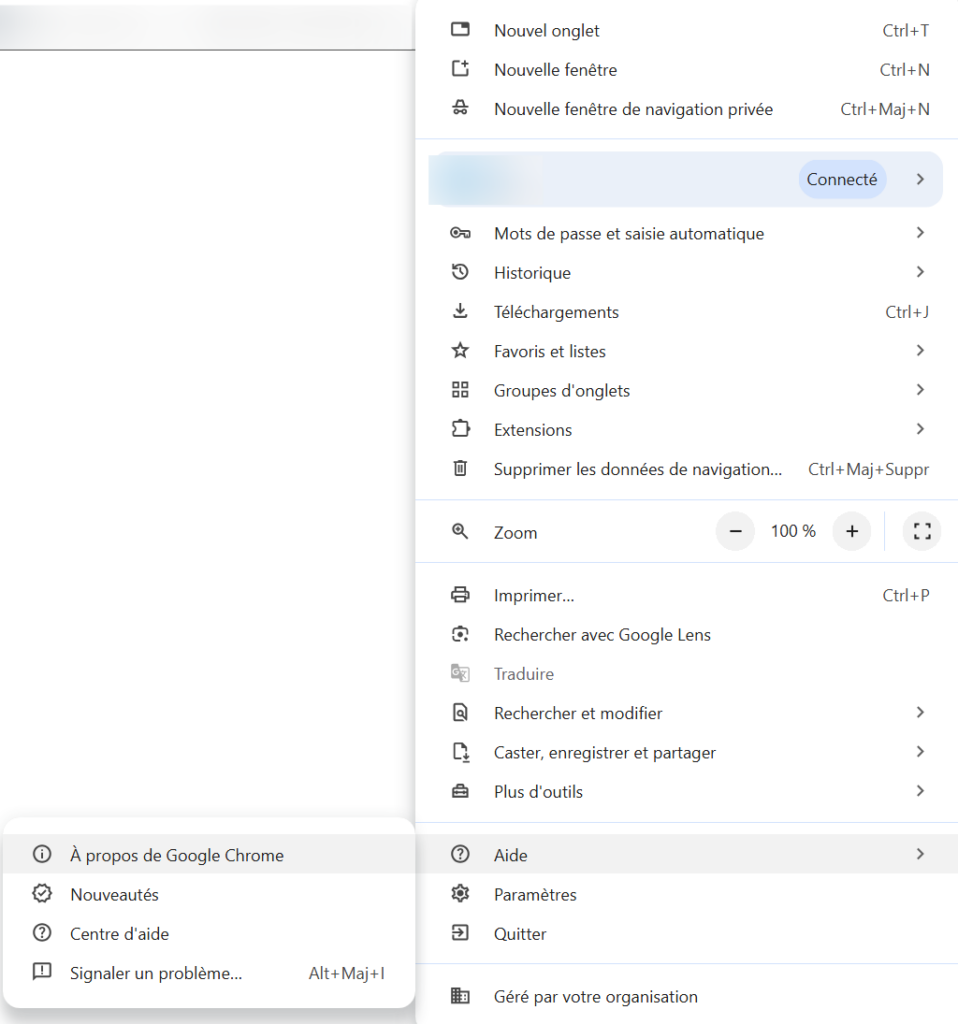Click the Téléchargements download arrow icon
The width and height of the screenshot is (958, 1024).
click(460, 311)
